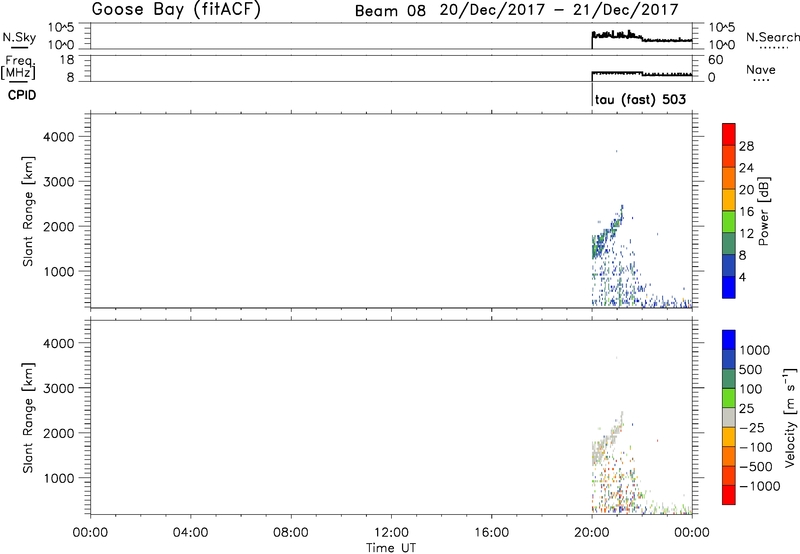The height and width of the screenshot is (554, 800).
Task: Click the Velocity [m s-1] colorbar title
Action: [790, 417]
